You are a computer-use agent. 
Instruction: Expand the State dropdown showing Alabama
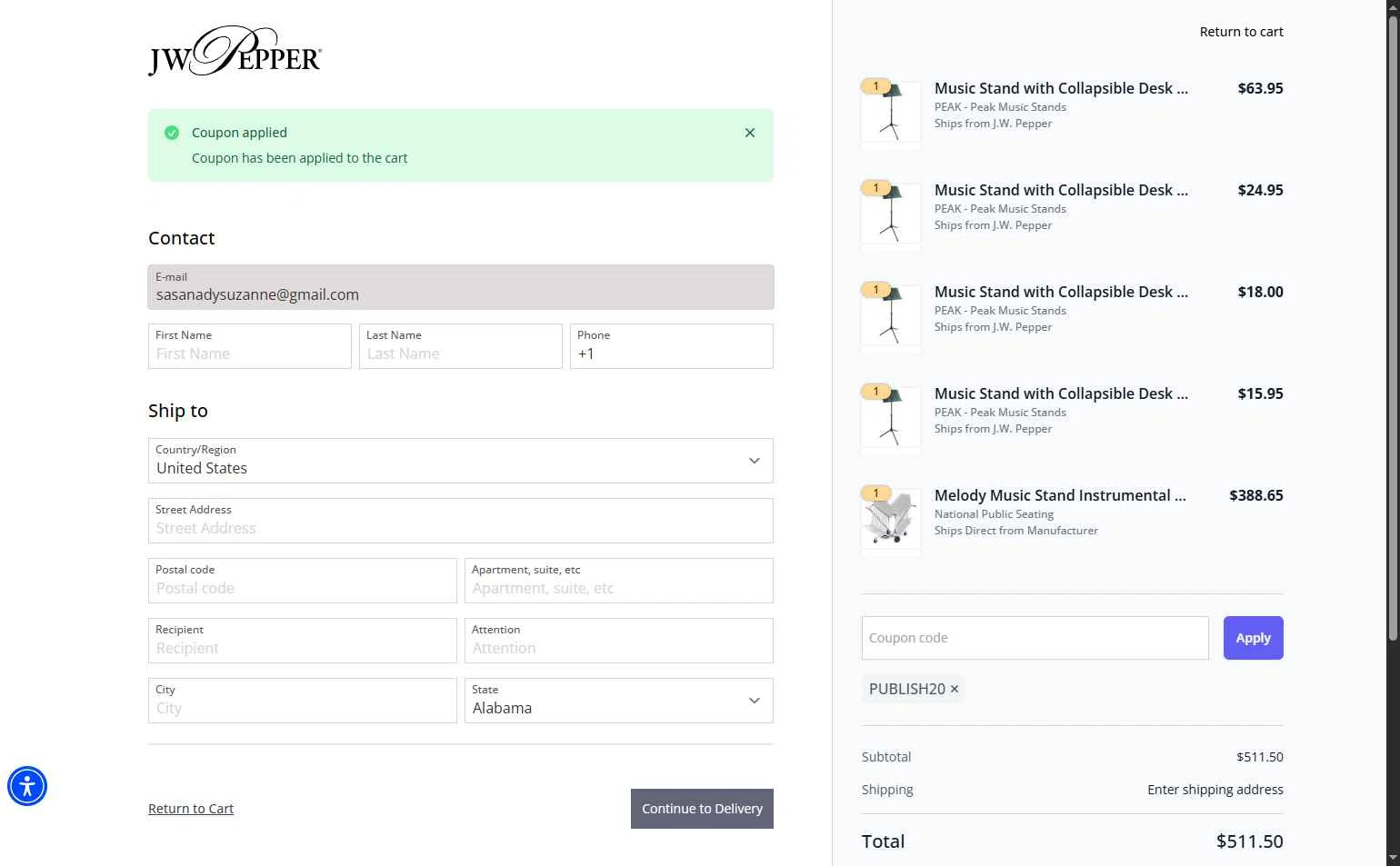(x=618, y=701)
